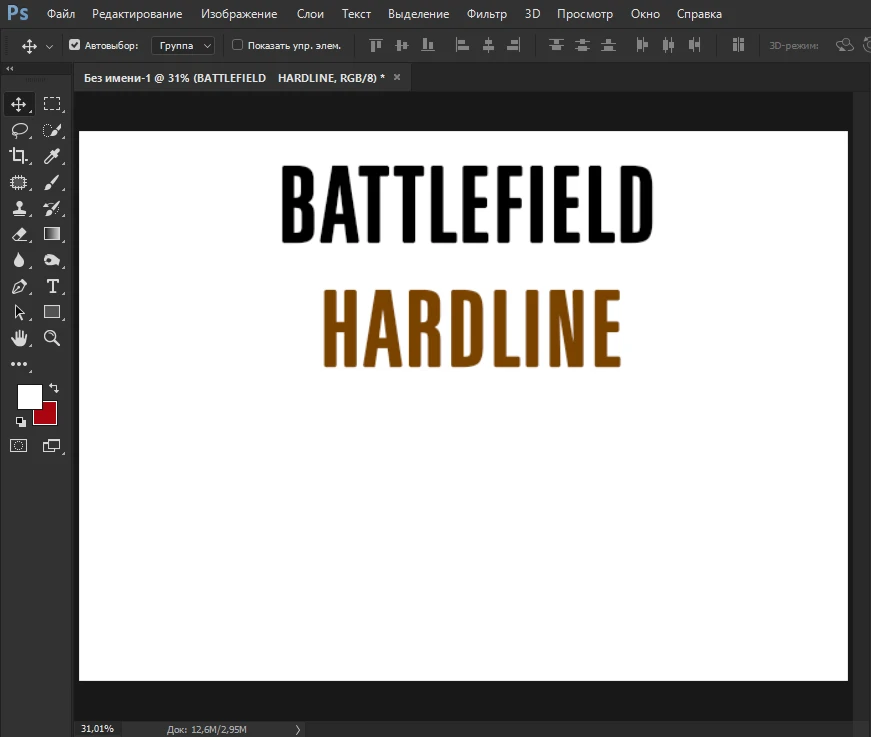Select the Hand tool
This screenshot has height=737, width=871.
coord(18,338)
